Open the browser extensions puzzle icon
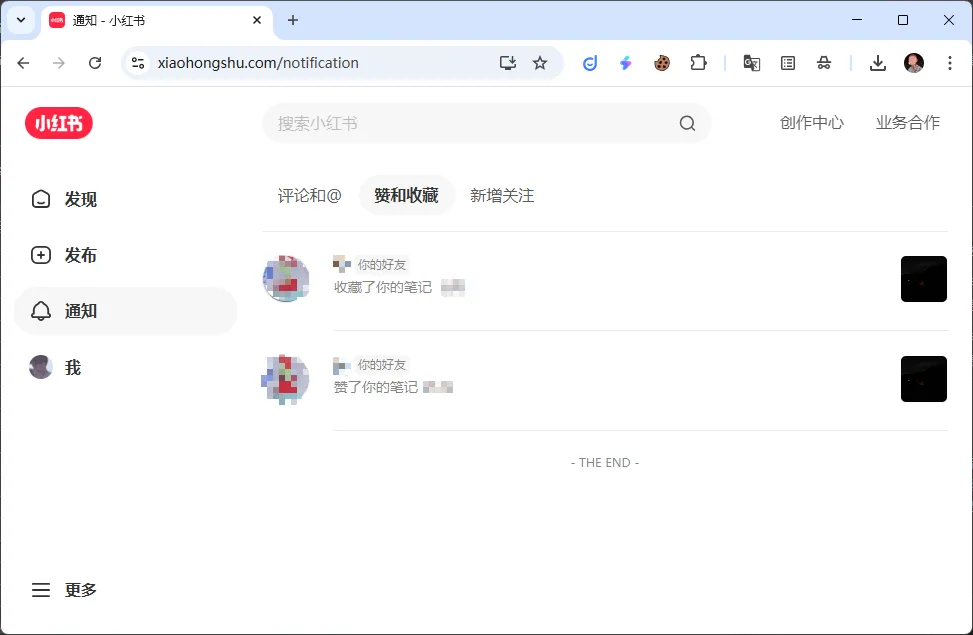 [698, 63]
